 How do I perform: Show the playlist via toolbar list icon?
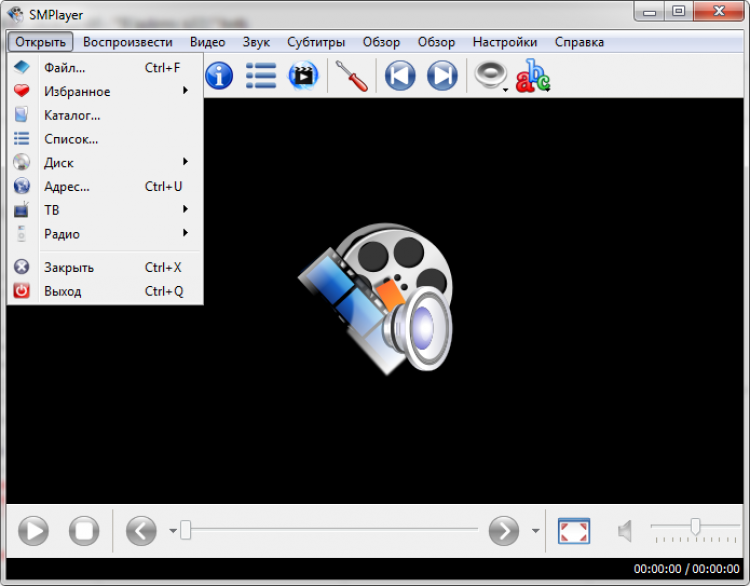tap(261, 76)
